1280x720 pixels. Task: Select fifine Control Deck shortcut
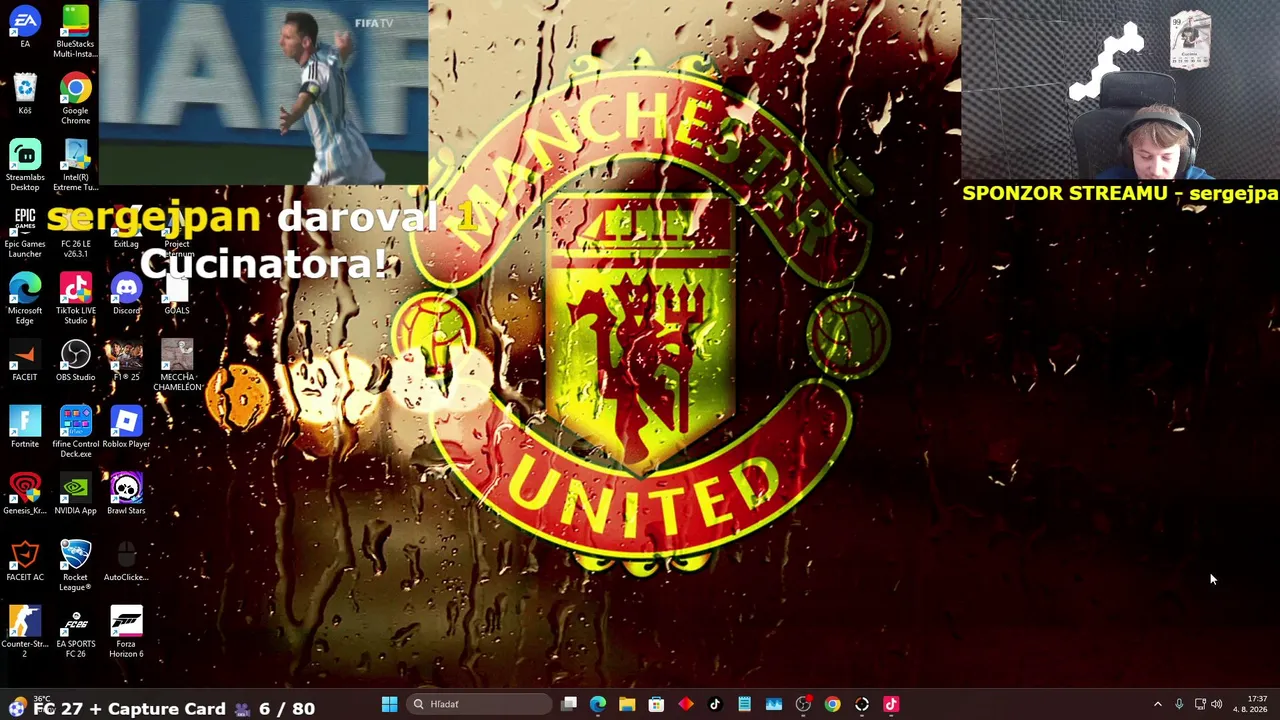tap(75, 432)
